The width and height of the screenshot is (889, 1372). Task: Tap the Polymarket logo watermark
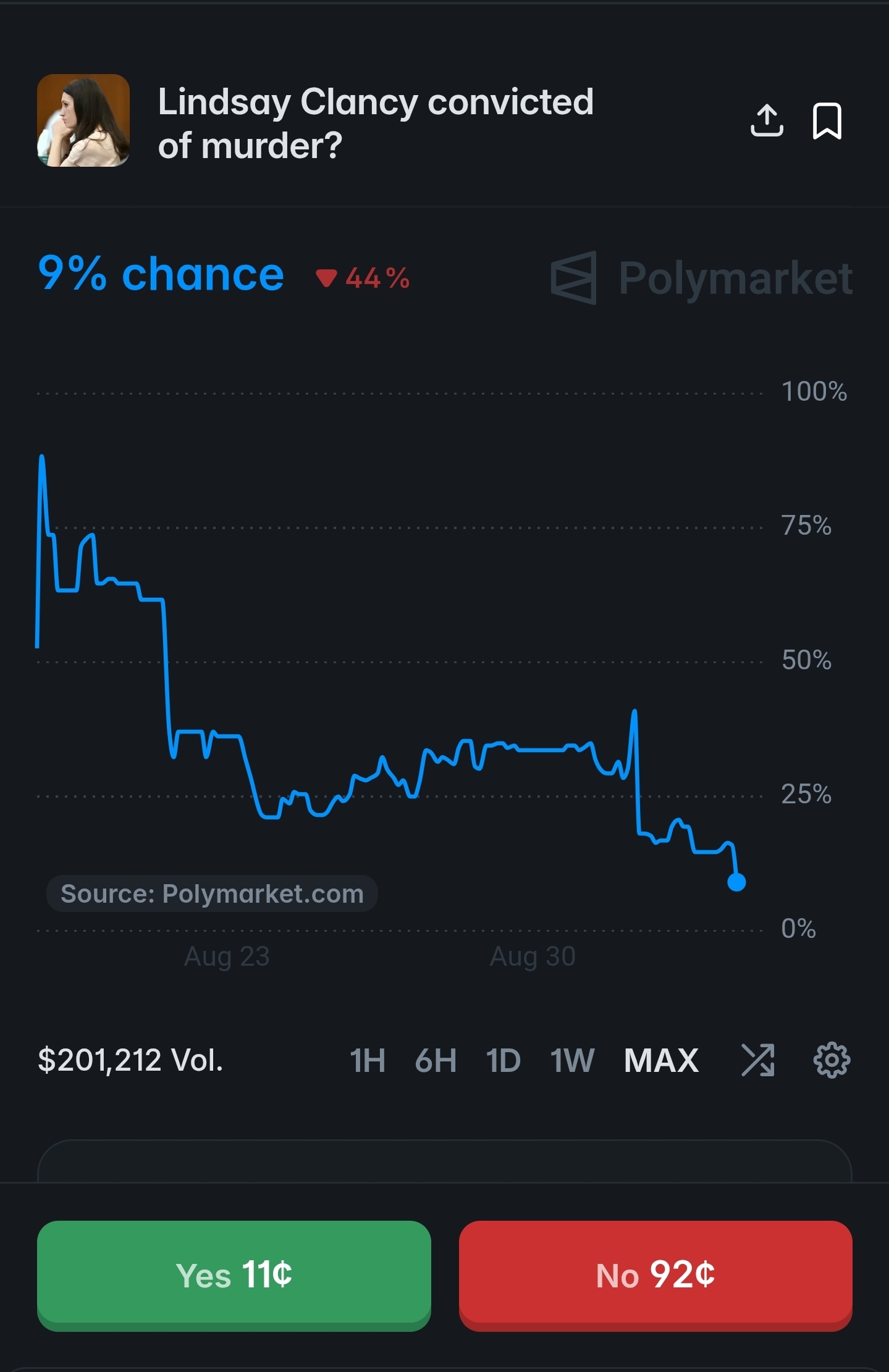[701, 278]
